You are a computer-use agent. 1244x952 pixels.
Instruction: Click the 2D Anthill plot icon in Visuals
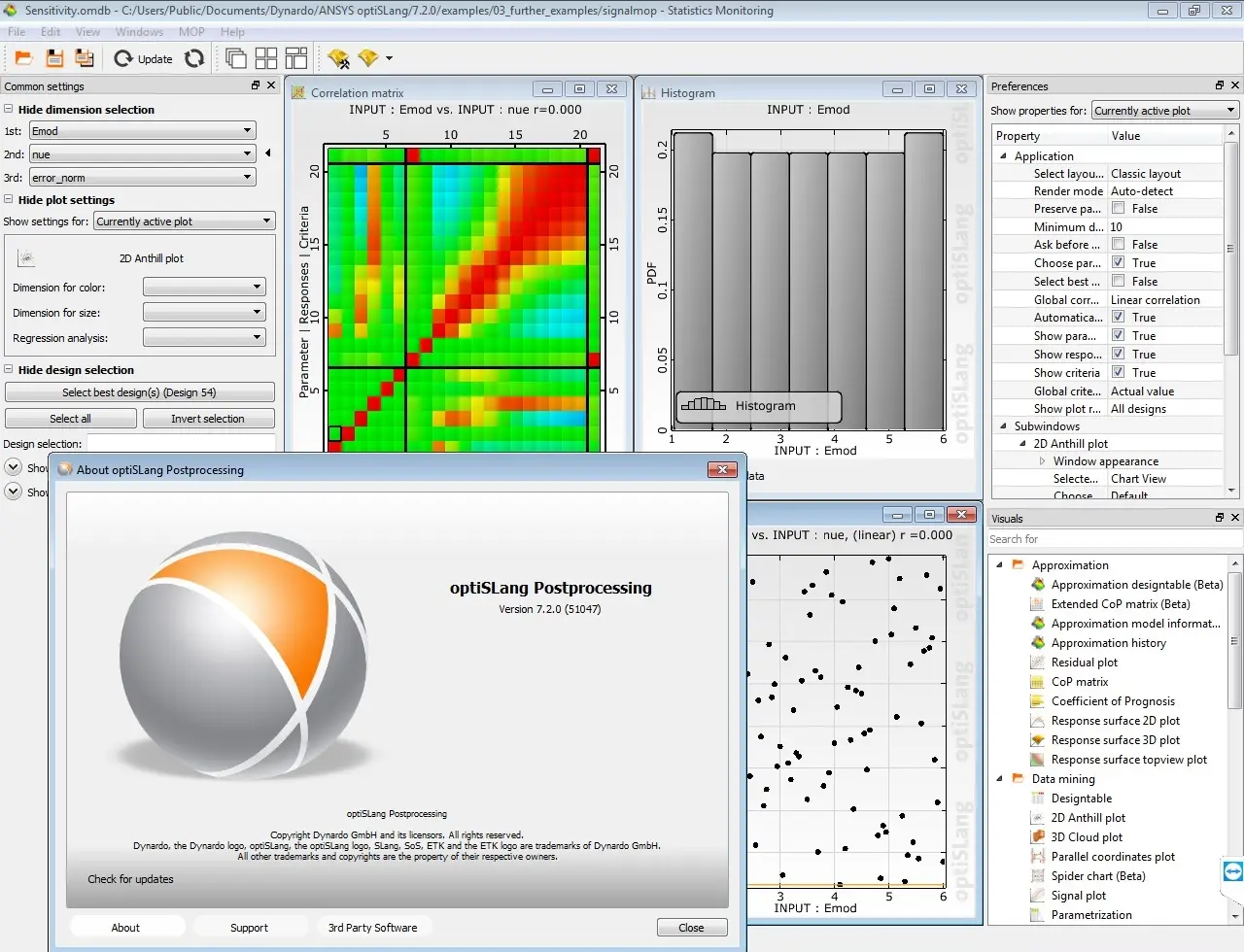(x=1038, y=818)
